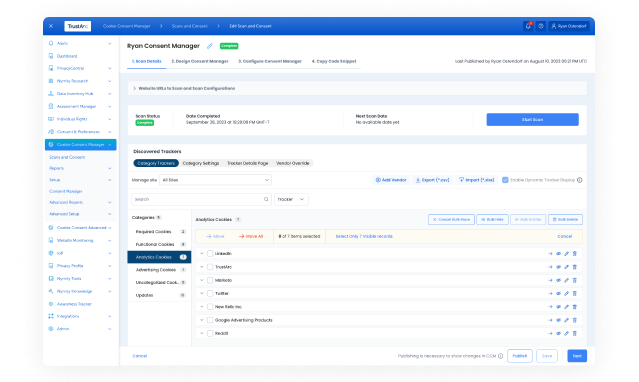Screen dimensions: 639x382
Task: Tick the Google Advertising Products checkbox
Action: pos(210,320)
